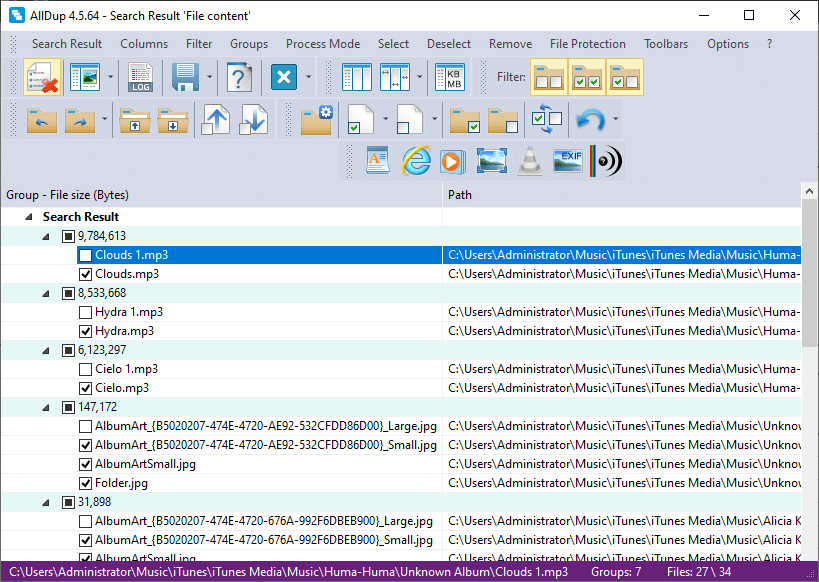Open the File Protection menu

[x=587, y=44]
